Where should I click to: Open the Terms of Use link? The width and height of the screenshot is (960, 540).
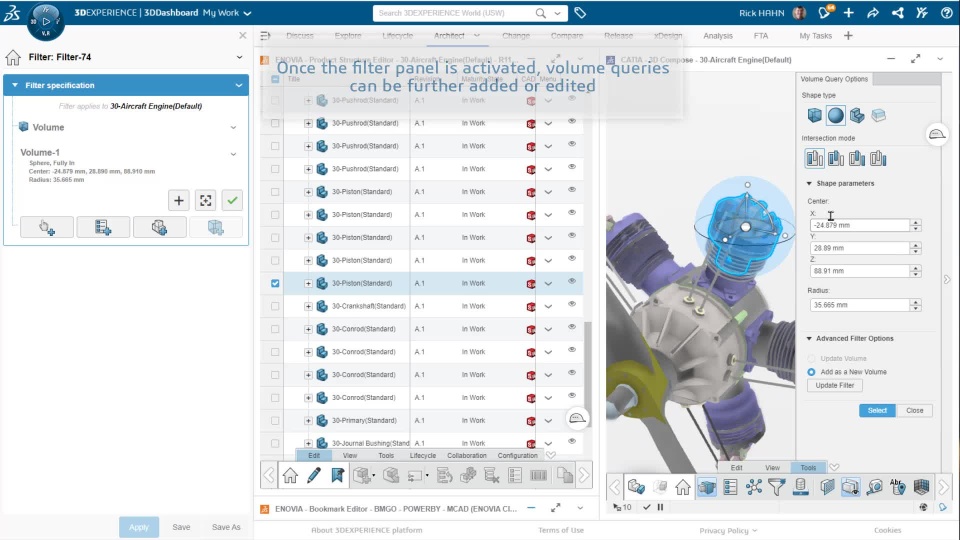(x=561, y=530)
